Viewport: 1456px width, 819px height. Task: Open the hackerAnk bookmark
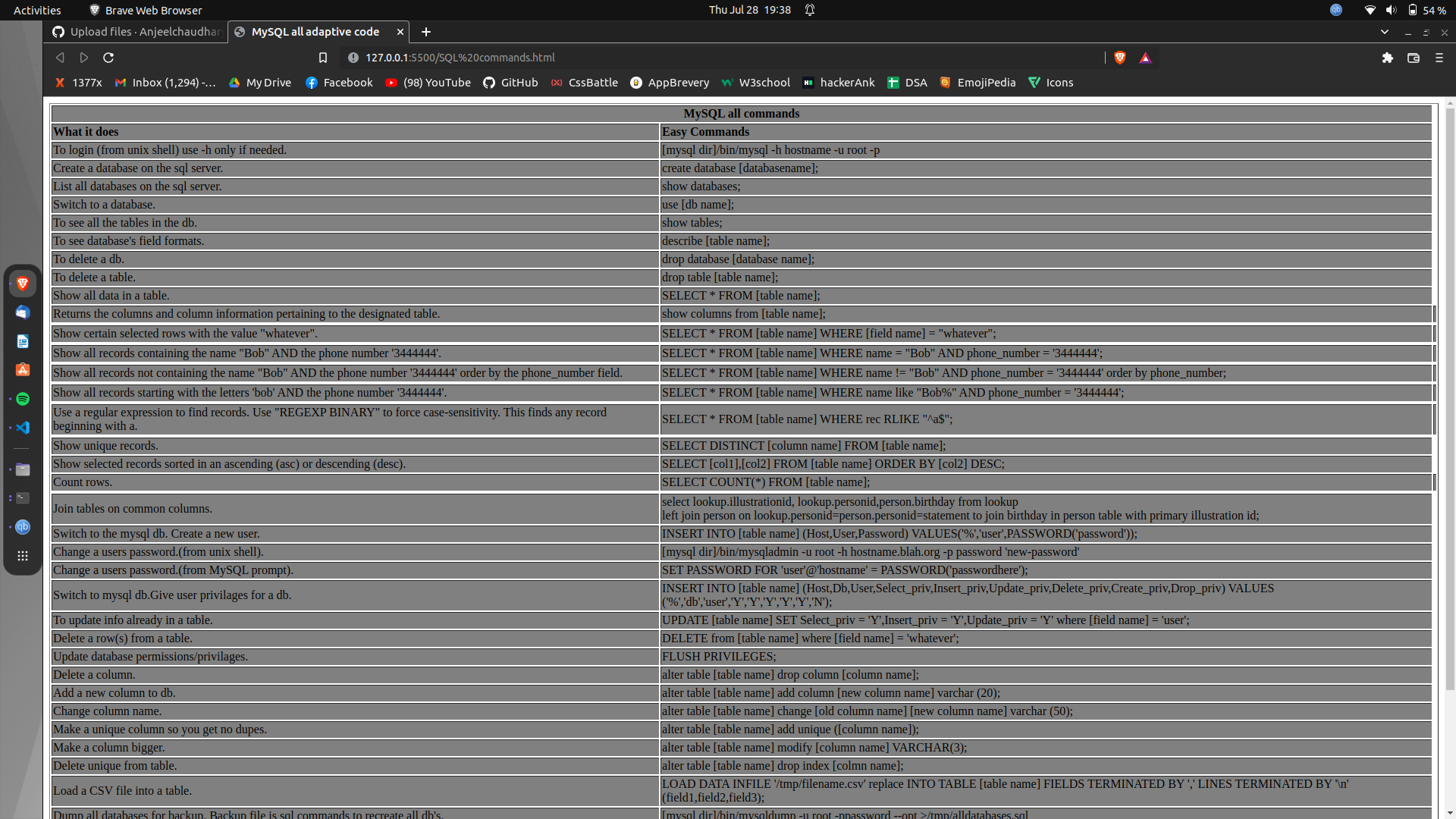click(839, 83)
